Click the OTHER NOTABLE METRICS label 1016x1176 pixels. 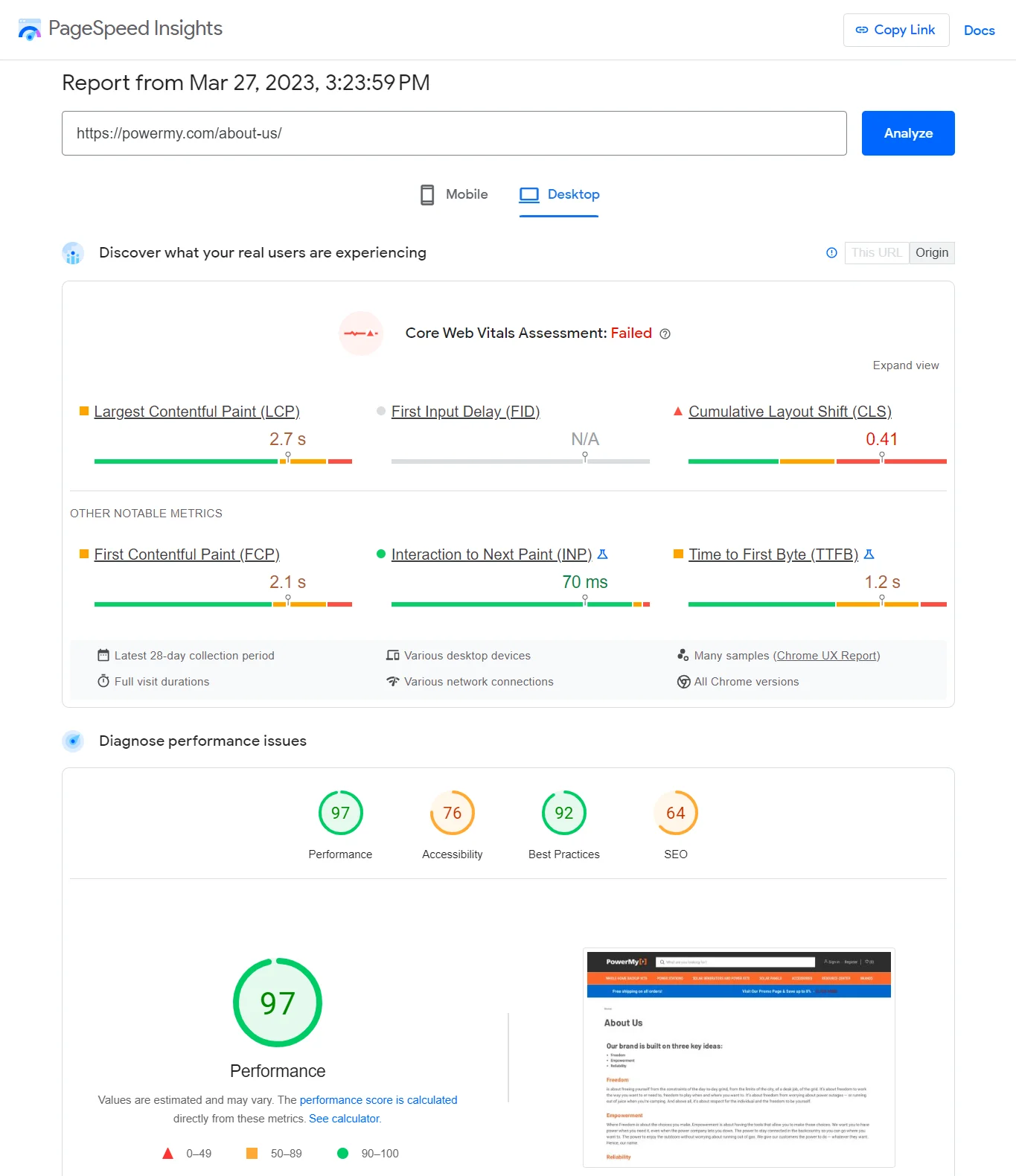(146, 514)
